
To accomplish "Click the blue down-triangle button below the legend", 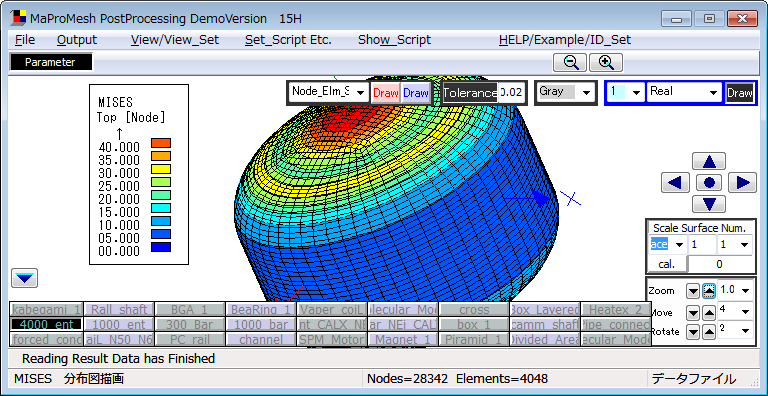I will pyautogui.click(x=24, y=278).
